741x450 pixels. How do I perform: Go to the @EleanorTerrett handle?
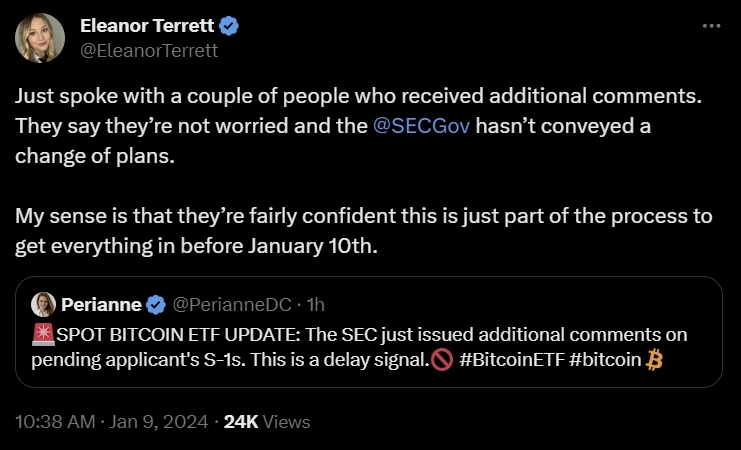click(x=149, y=49)
